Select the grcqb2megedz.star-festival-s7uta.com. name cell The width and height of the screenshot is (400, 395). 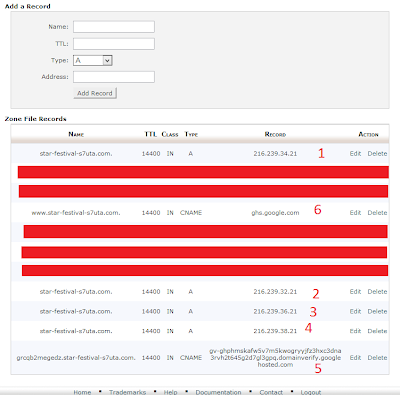(76, 358)
